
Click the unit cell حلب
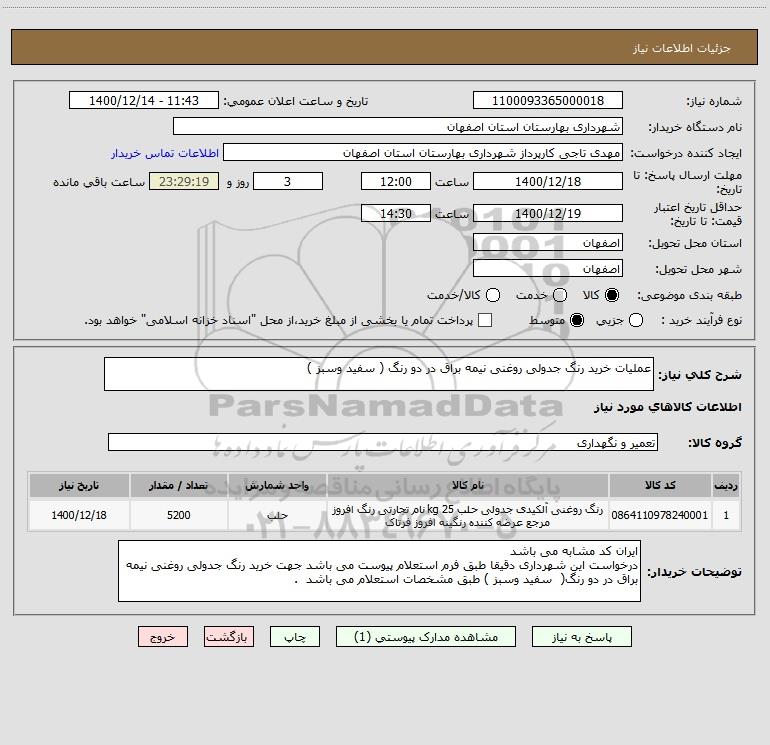click(277, 515)
